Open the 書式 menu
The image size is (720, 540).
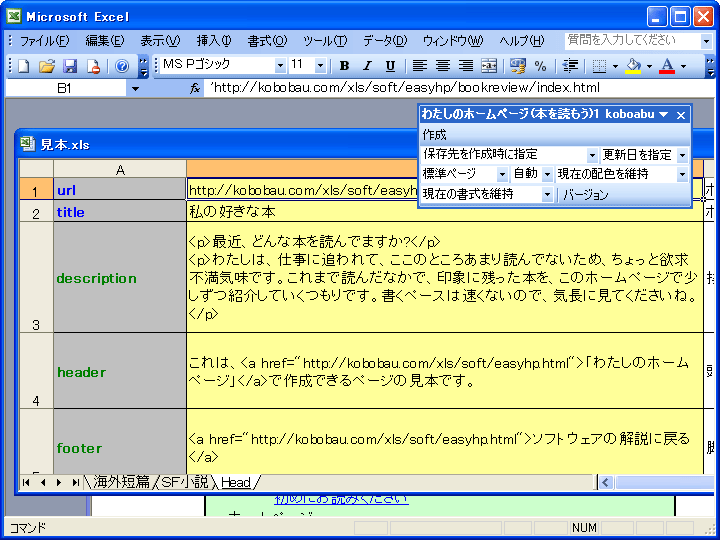click(x=267, y=41)
